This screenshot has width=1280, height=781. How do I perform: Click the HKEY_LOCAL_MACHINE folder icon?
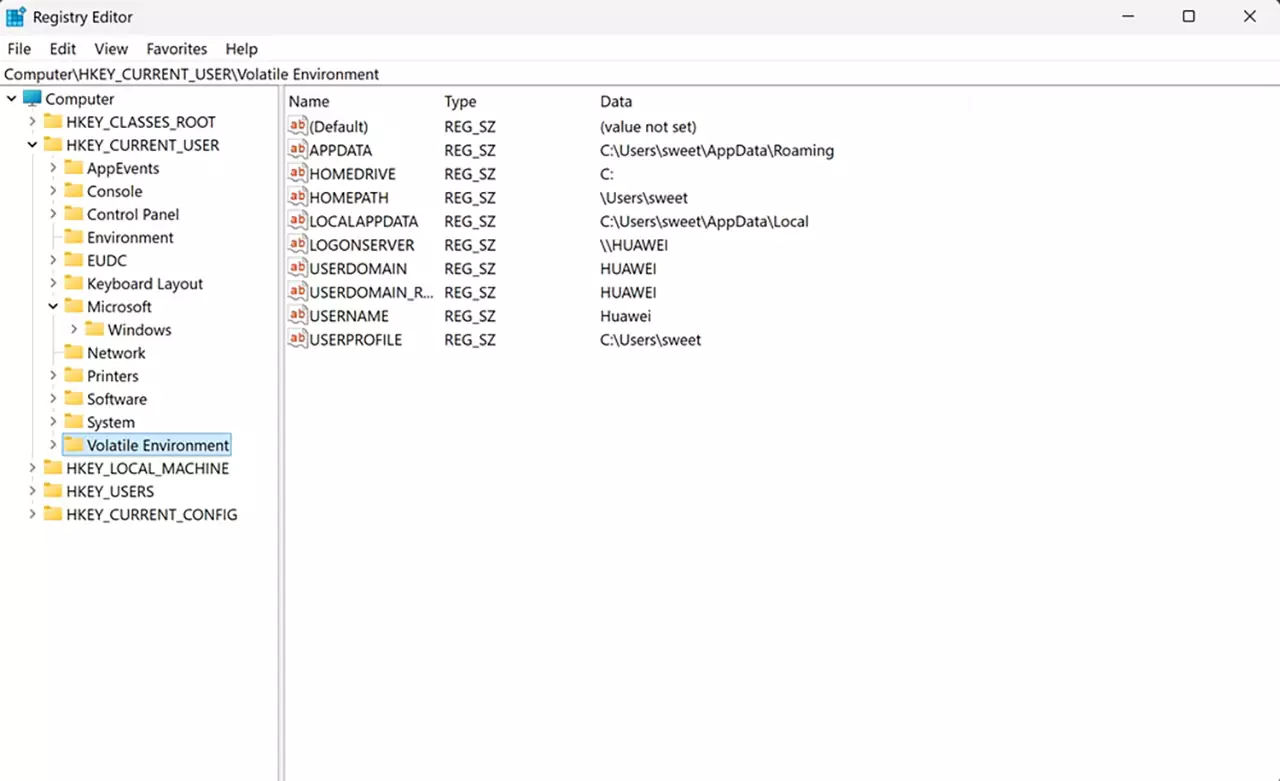(x=53, y=468)
